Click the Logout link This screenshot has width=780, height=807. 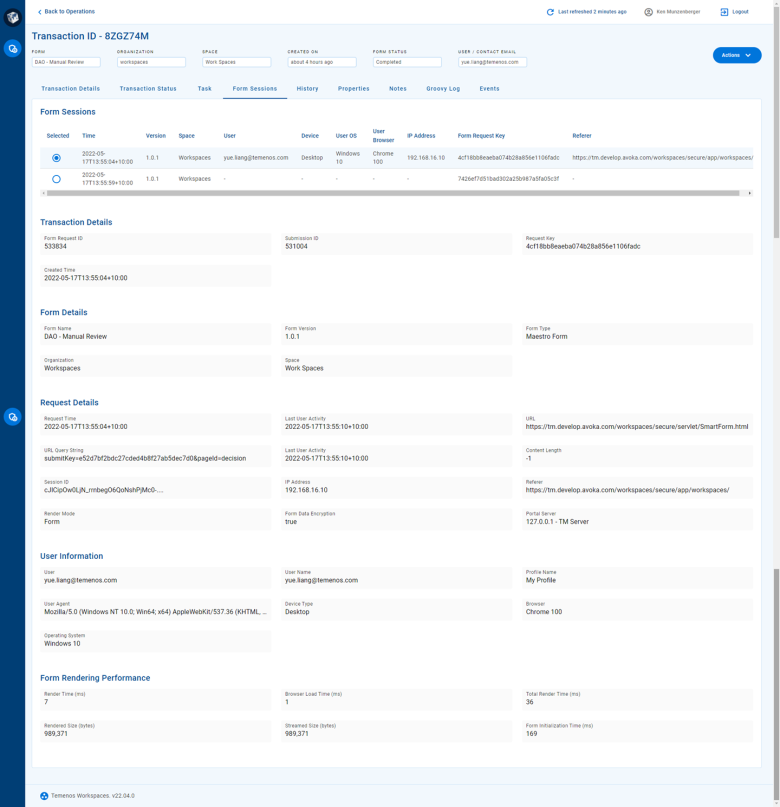pyautogui.click(x=740, y=12)
